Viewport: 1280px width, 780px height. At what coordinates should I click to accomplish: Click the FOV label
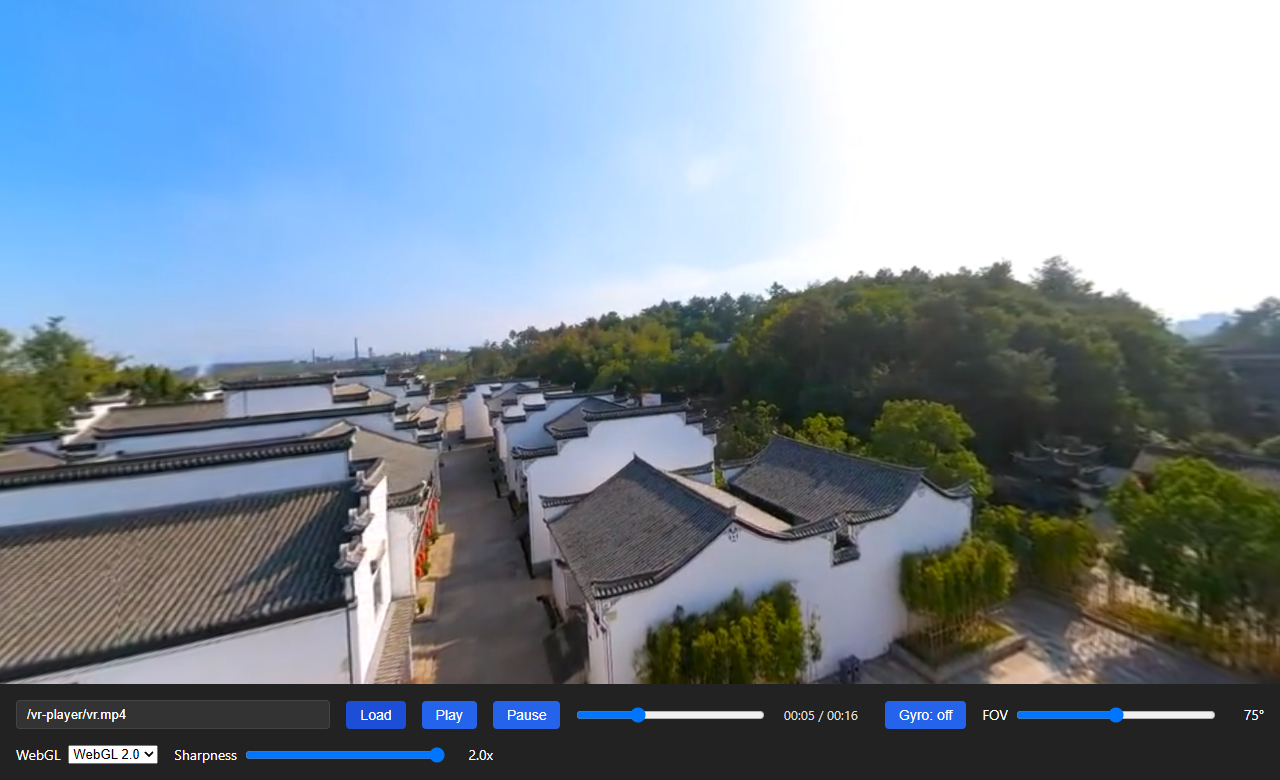coord(995,715)
